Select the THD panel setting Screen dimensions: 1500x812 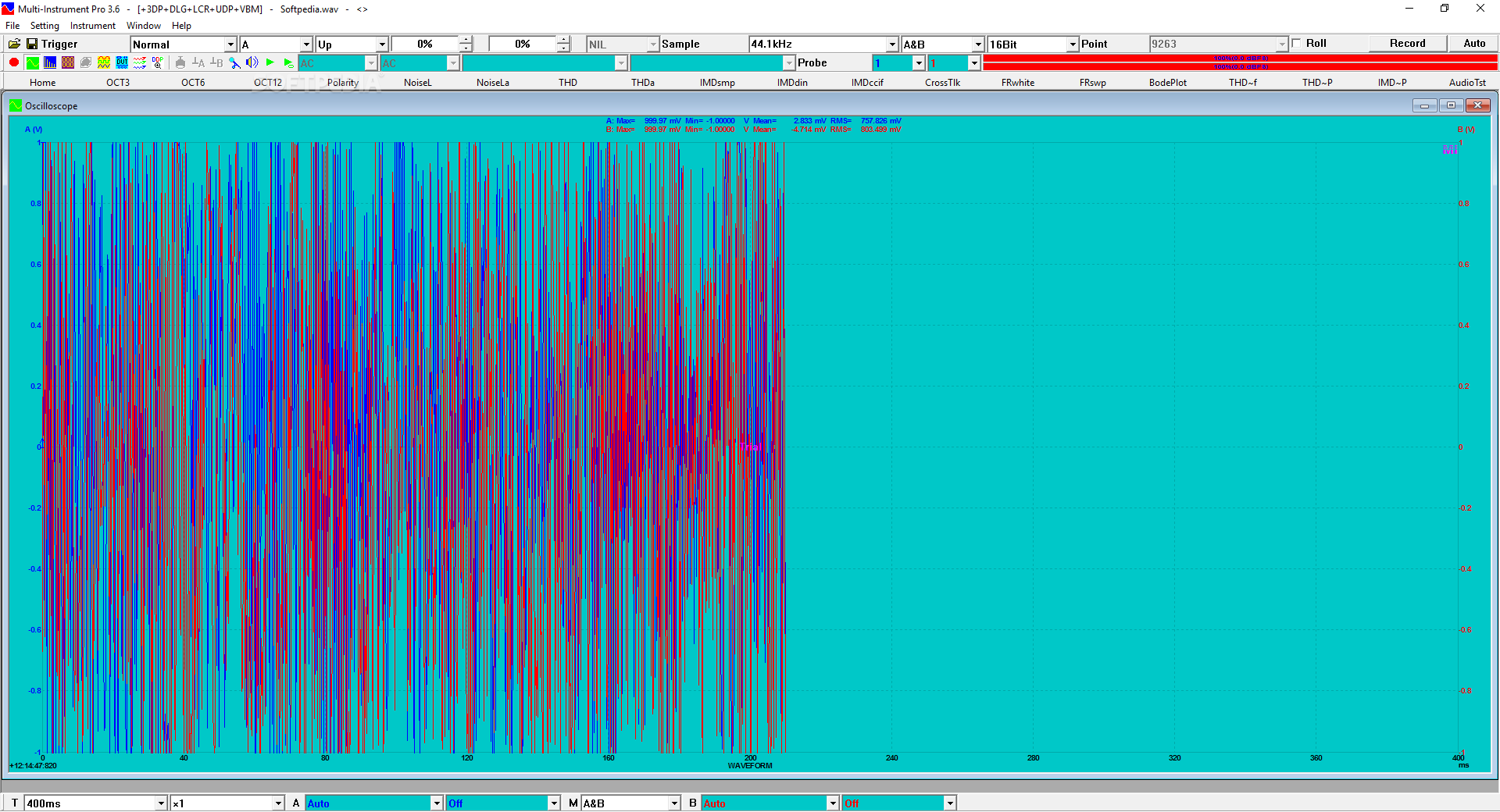tap(568, 83)
